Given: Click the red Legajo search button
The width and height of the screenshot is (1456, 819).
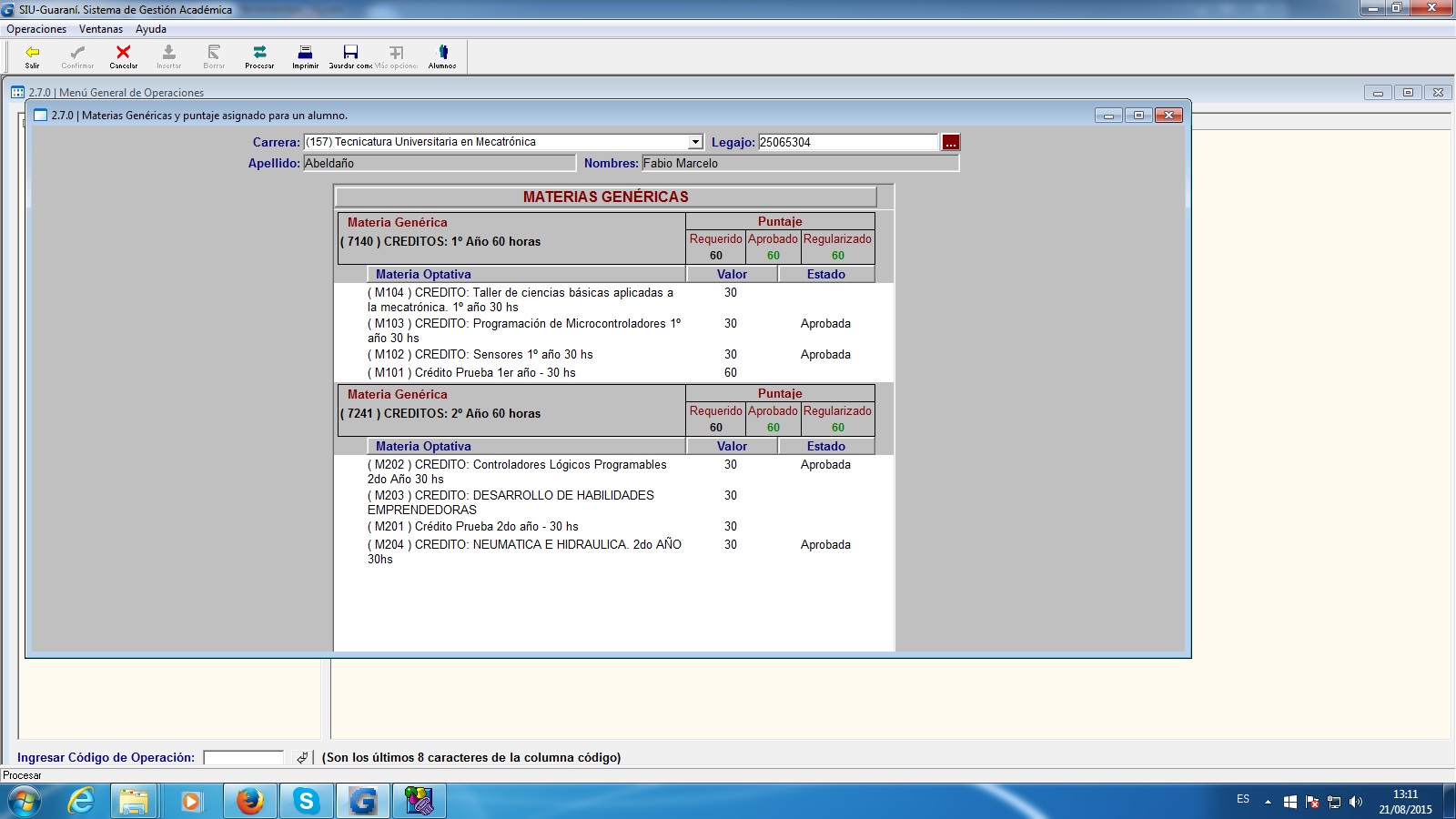Looking at the screenshot, I should 951,142.
